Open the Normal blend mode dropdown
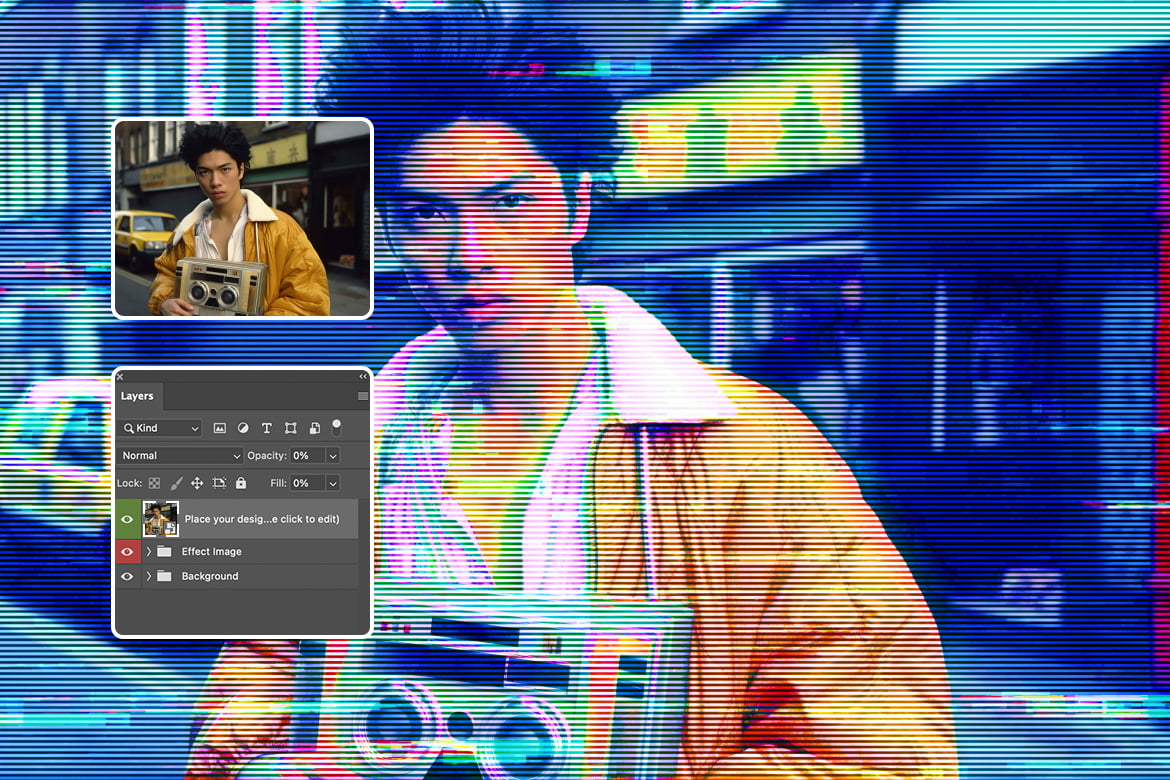 pos(181,455)
